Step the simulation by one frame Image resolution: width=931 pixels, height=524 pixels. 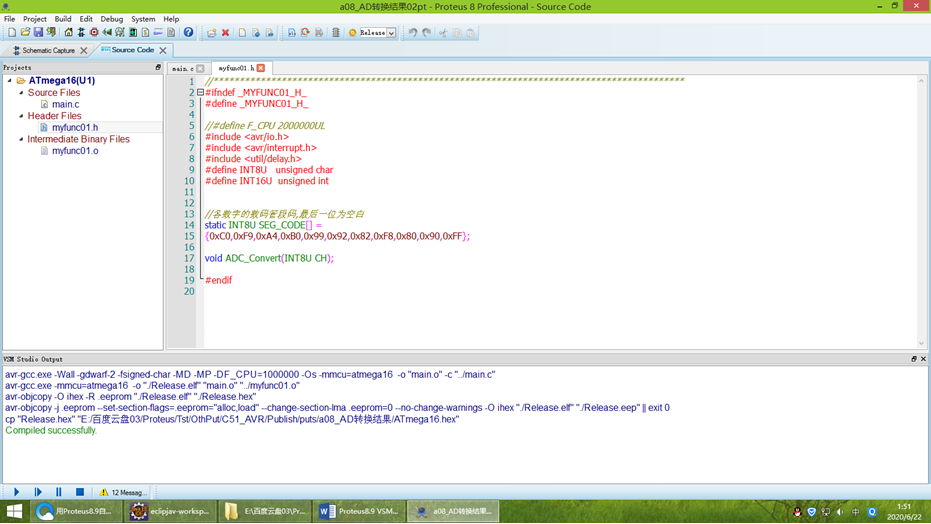pyautogui.click(x=38, y=492)
